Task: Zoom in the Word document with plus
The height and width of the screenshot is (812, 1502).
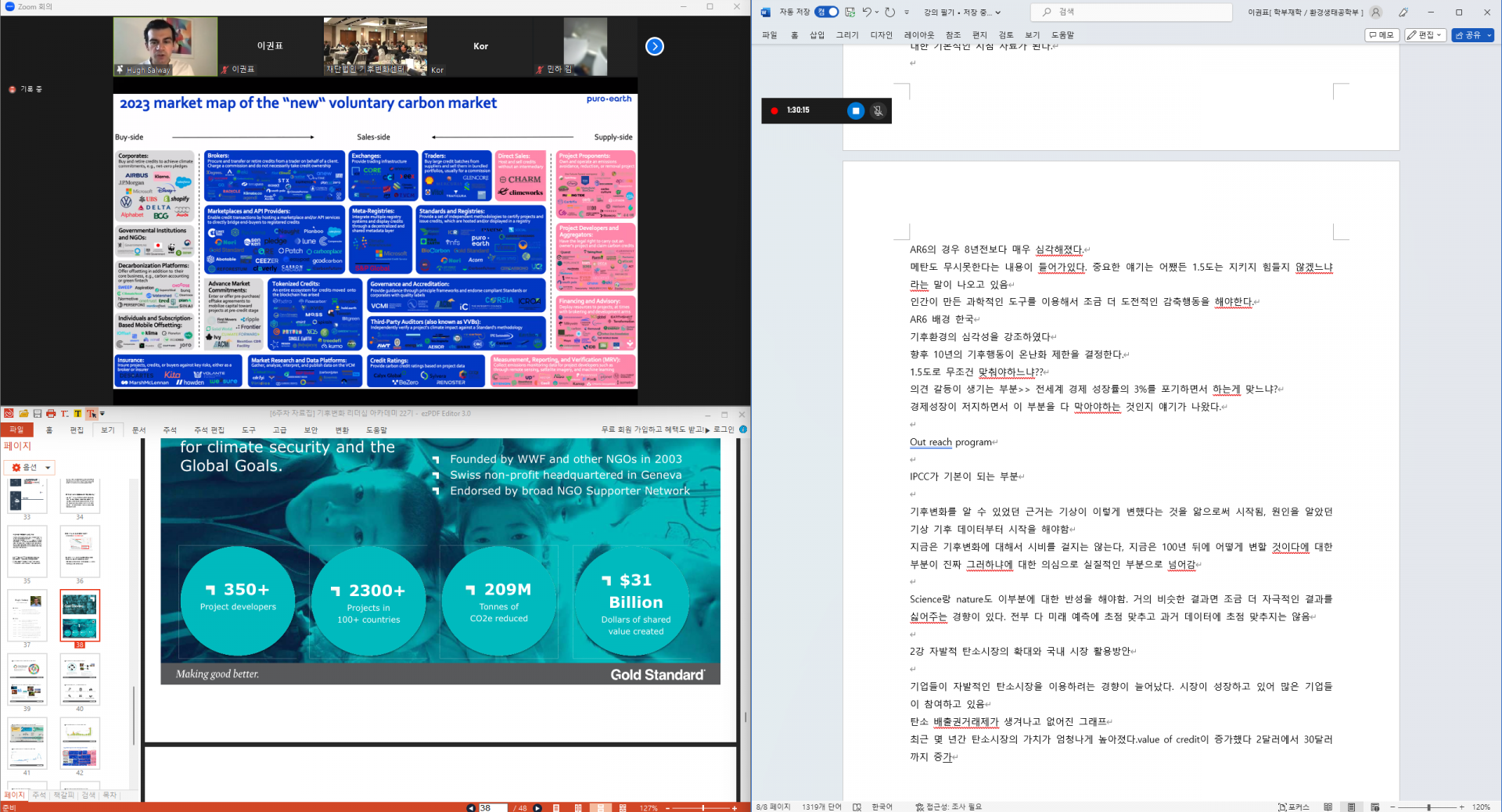Action: 1461,807
